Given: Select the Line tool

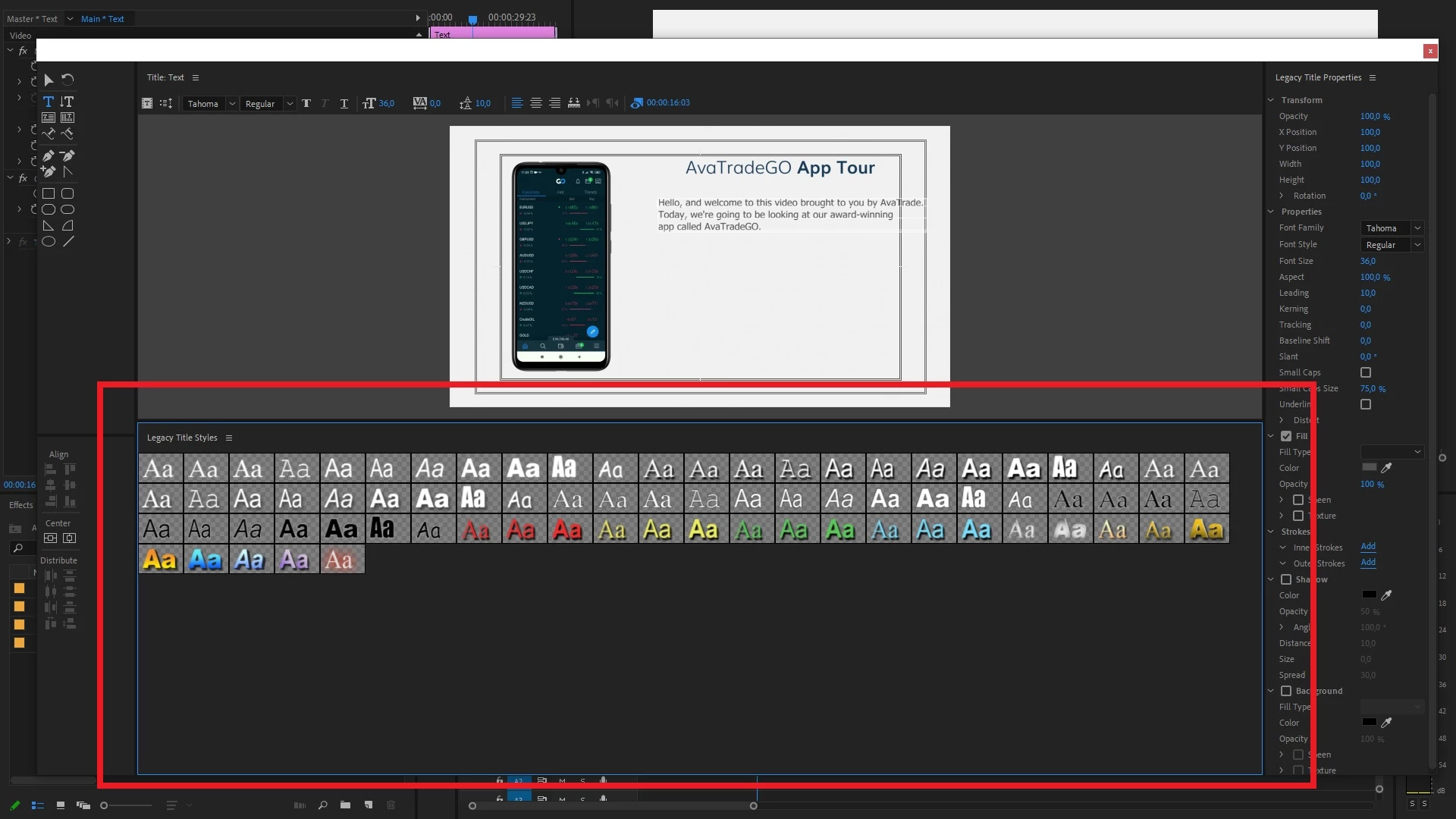Looking at the screenshot, I should pos(68,242).
